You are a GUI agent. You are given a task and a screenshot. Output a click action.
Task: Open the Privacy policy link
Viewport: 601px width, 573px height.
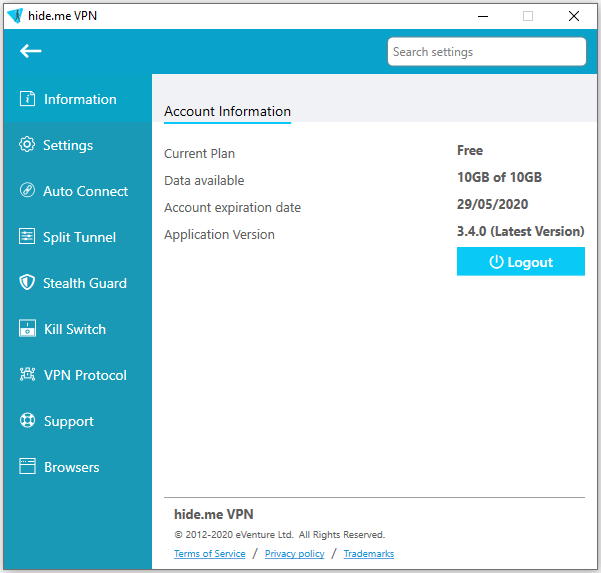point(294,554)
